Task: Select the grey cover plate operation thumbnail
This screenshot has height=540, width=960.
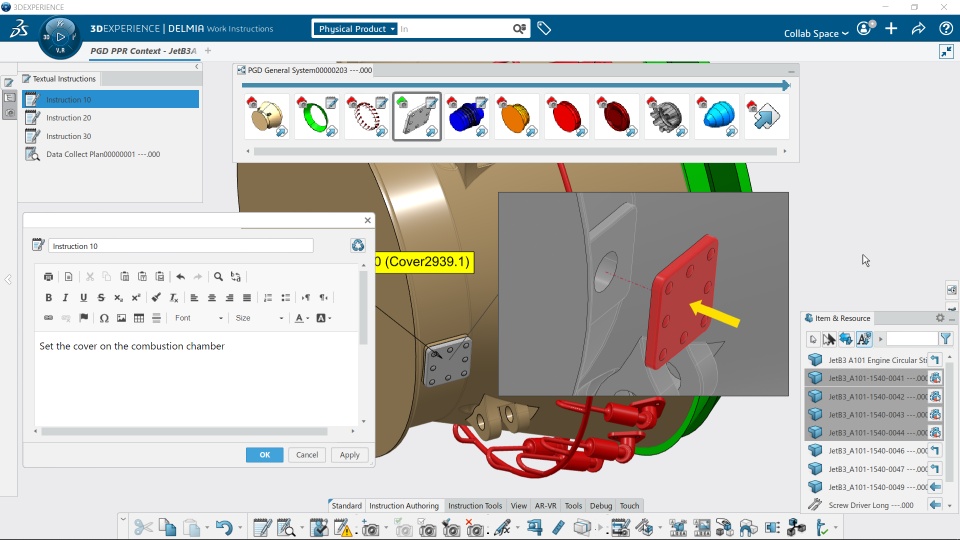Action: tap(417, 116)
